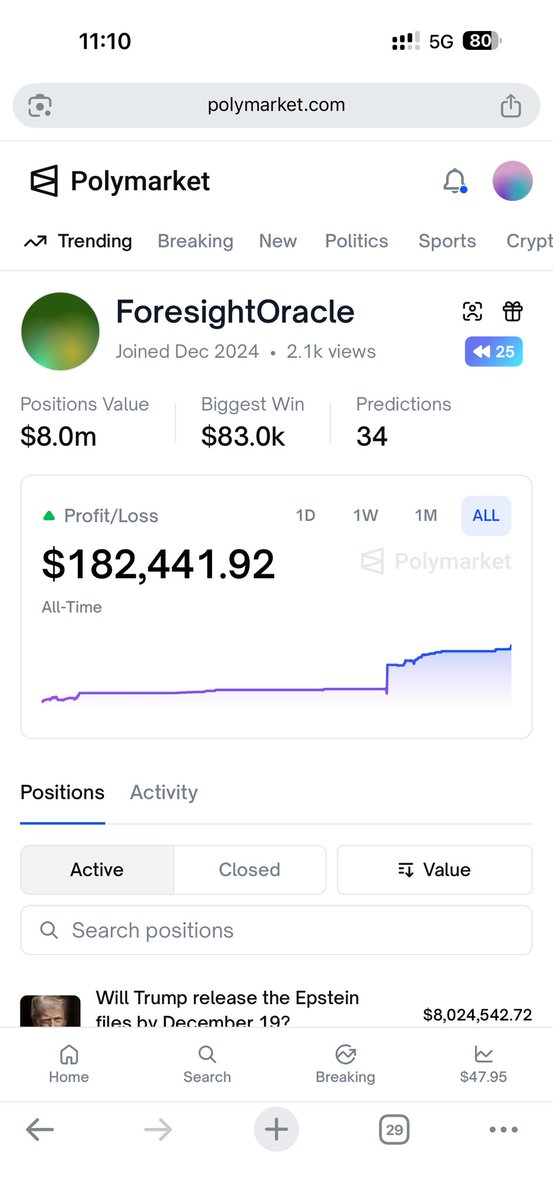
Task: Tap the Safari share icon
Action: (x=510, y=104)
